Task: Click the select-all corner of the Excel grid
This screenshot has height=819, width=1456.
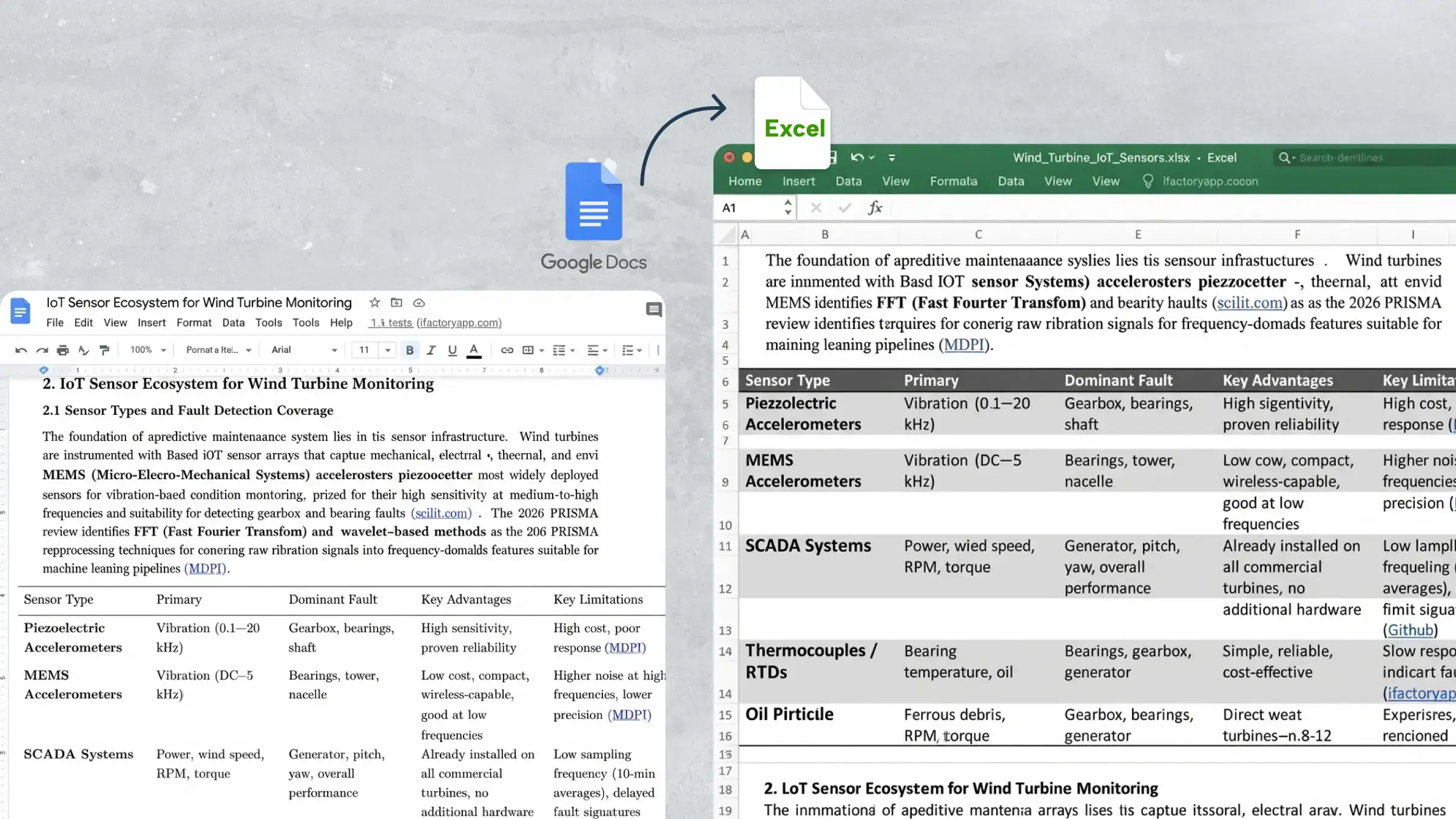Action: (x=726, y=234)
